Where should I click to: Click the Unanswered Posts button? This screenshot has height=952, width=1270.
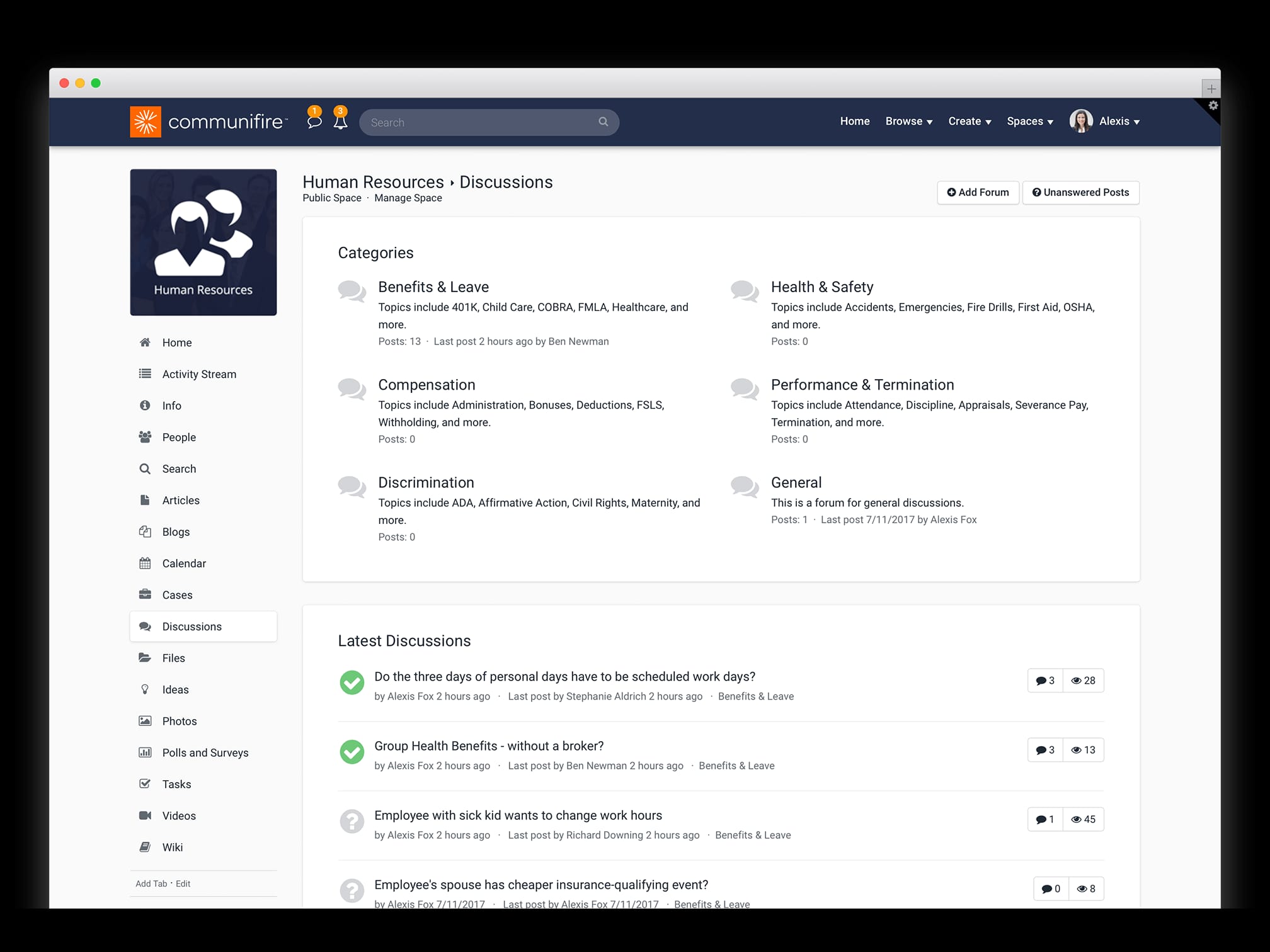pos(1080,192)
